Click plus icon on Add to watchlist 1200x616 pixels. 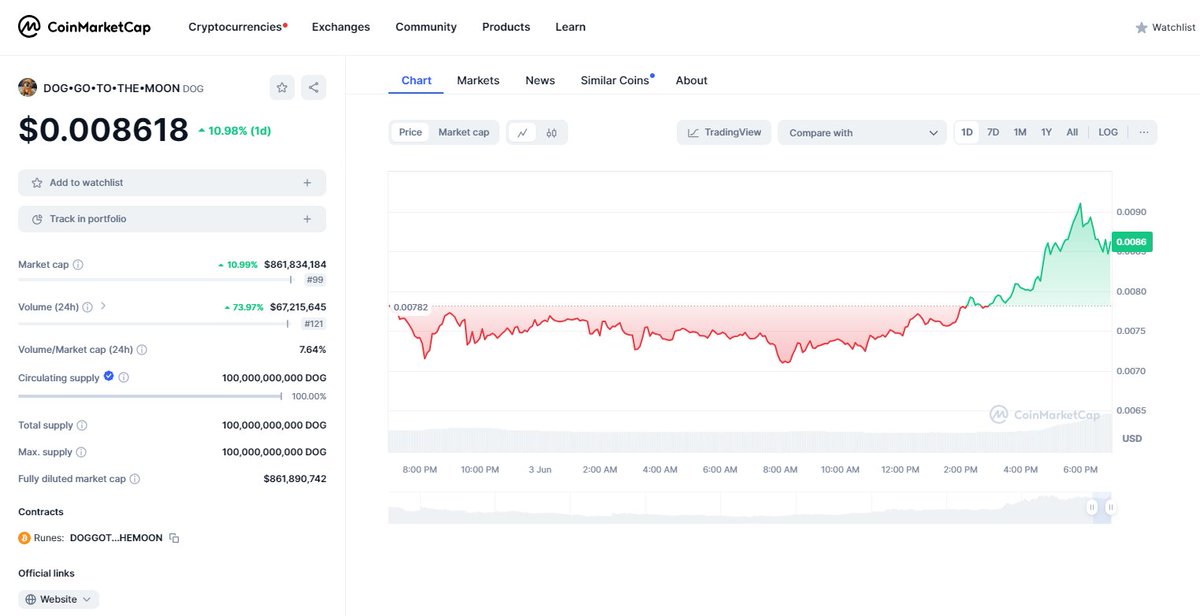(307, 183)
